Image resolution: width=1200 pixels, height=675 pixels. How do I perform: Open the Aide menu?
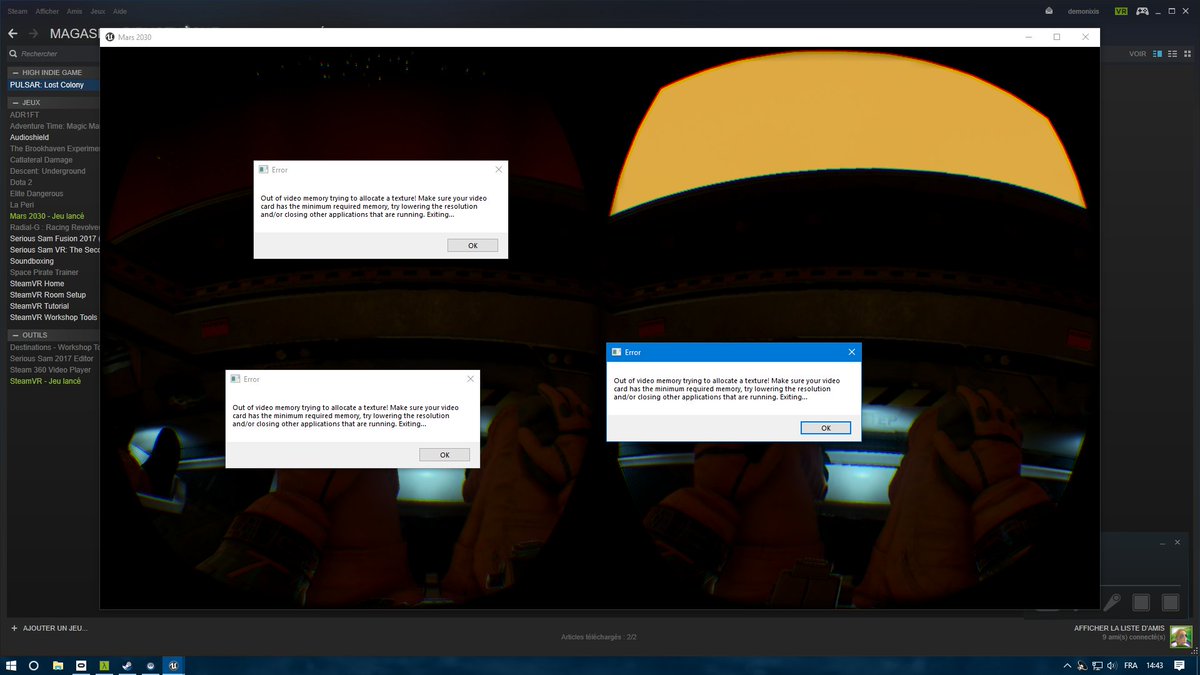[x=120, y=11]
